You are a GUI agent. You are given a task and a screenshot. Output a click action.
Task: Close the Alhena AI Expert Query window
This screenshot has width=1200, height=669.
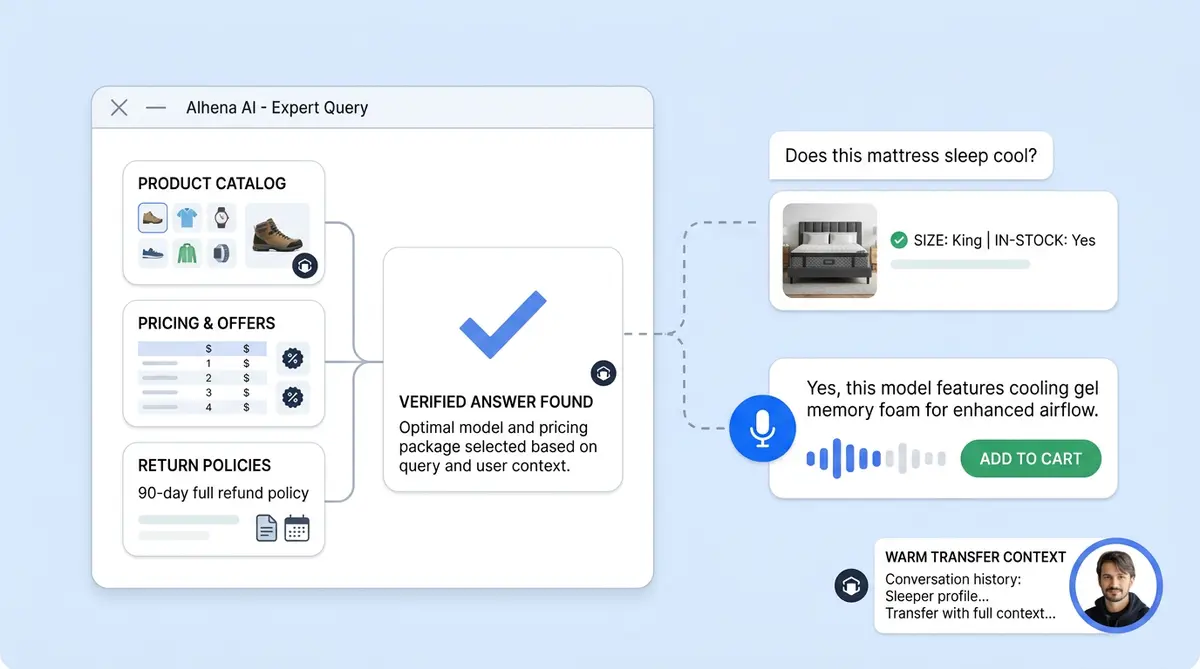click(x=119, y=108)
